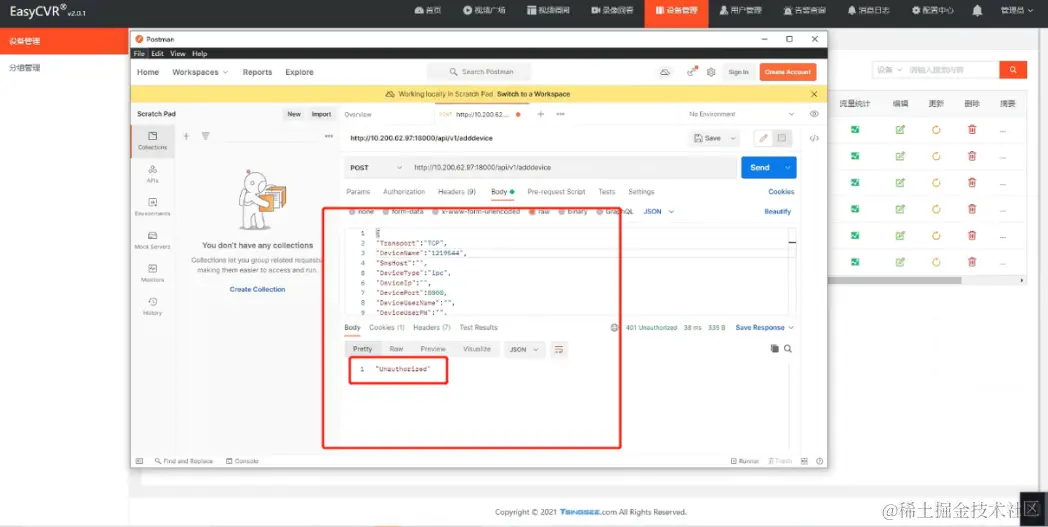The image size is (1048, 527).
Task: Click the plus icon beside the collection filter
Action: tap(186, 136)
